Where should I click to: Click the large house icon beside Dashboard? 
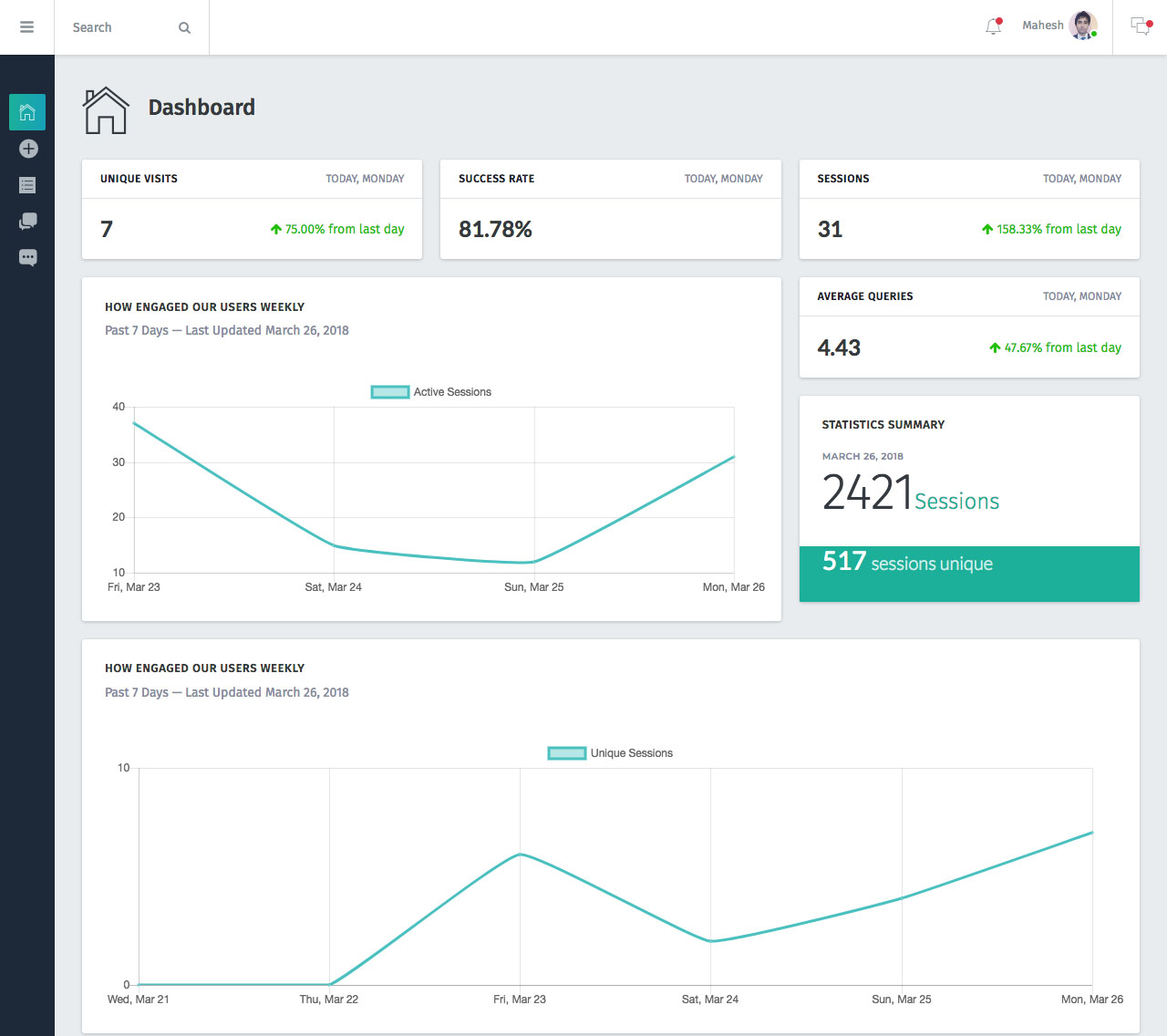coord(106,110)
